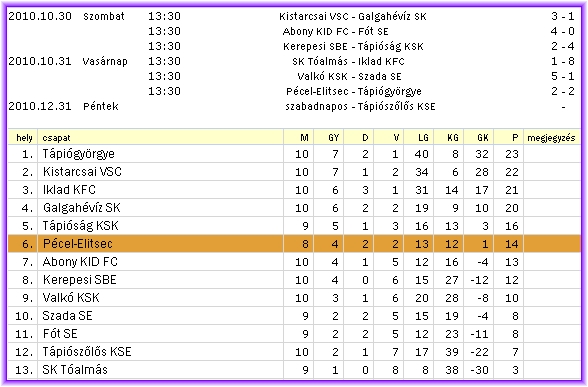Screen dimensions: 588x387
Task: Click SK Tóalmás in last place row
Action: tap(75, 370)
